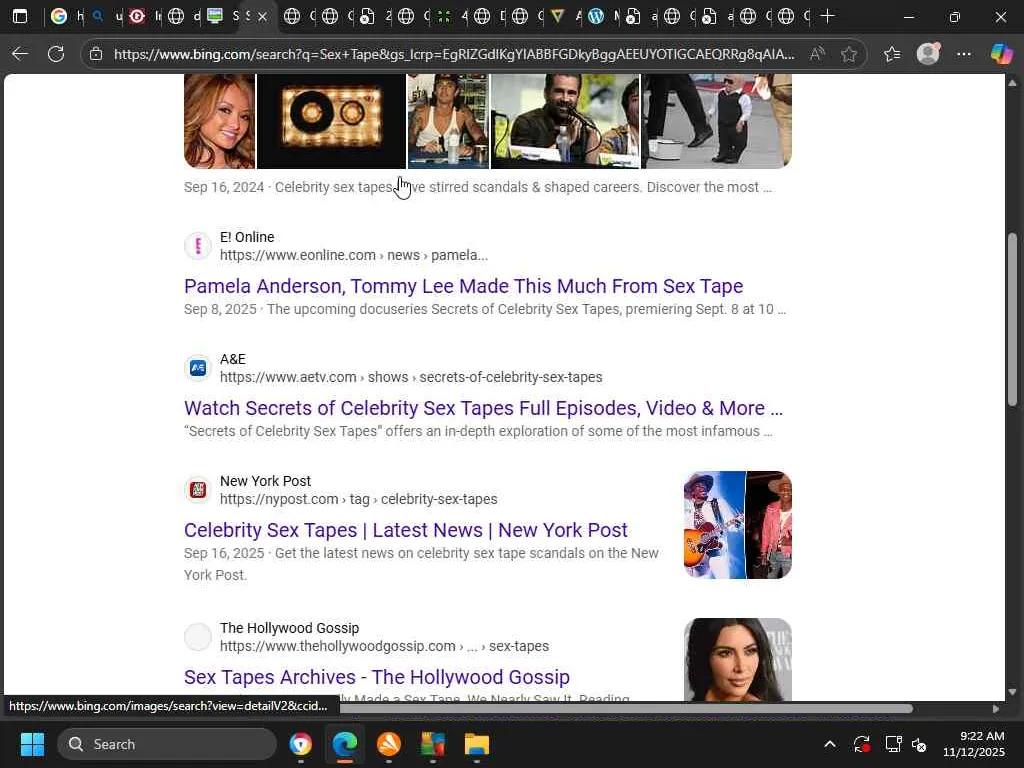Click the aetv.com URL breadcrumb
This screenshot has height=768, width=1024.
tap(411, 377)
